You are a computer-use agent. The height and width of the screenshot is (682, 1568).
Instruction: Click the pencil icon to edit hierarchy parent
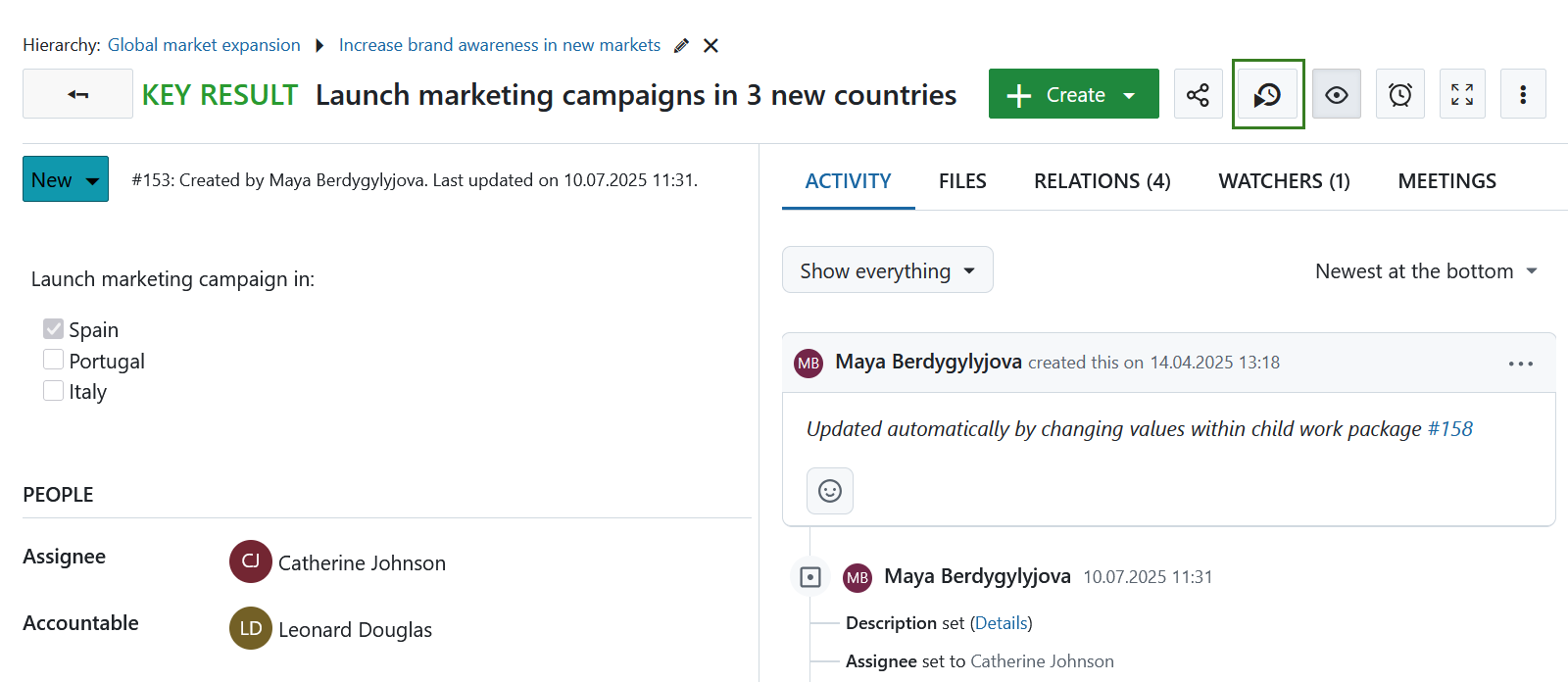tap(681, 45)
